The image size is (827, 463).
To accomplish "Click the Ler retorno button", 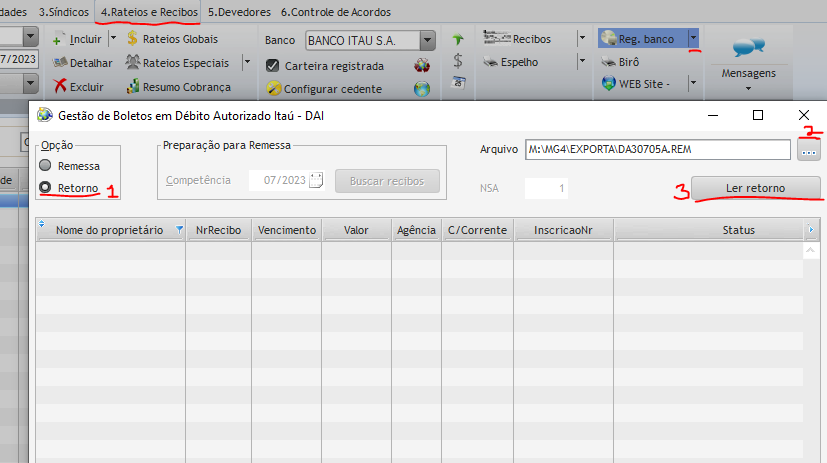I will pos(755,188).
